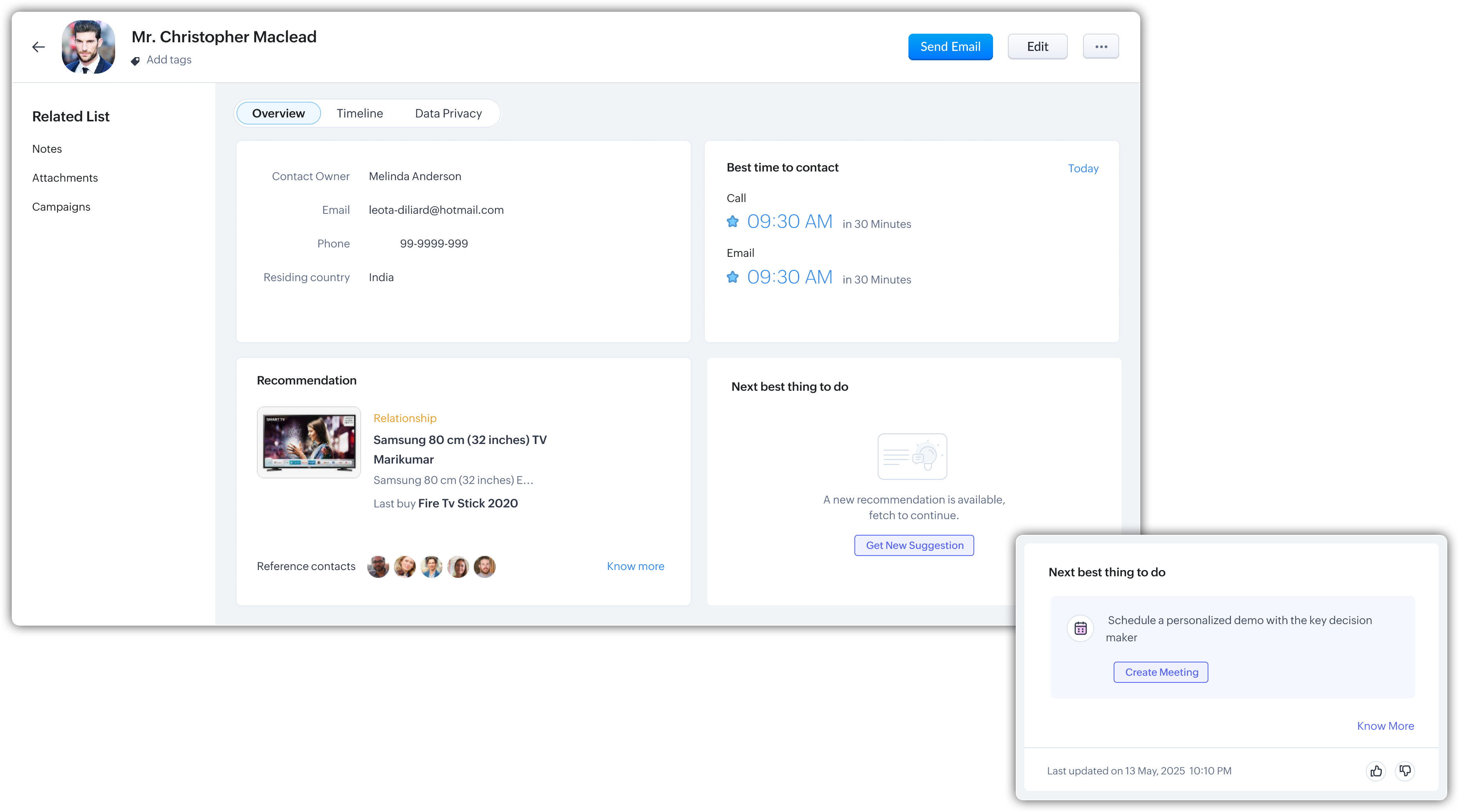Open the three-dot more options menu
Viewport: 1459px width, 812px height.
pyautogui.click(x=1100, y=47)
